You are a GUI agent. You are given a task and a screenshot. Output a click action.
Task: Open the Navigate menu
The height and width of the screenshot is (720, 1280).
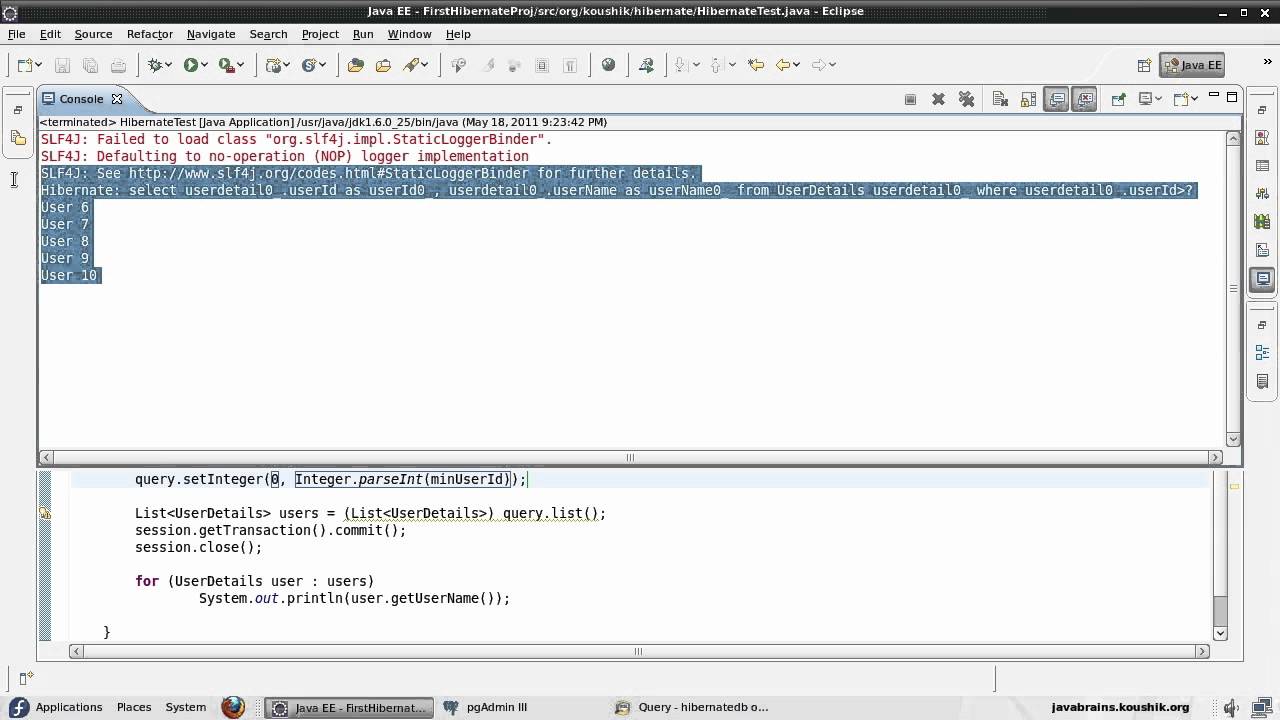pos(211,34)
